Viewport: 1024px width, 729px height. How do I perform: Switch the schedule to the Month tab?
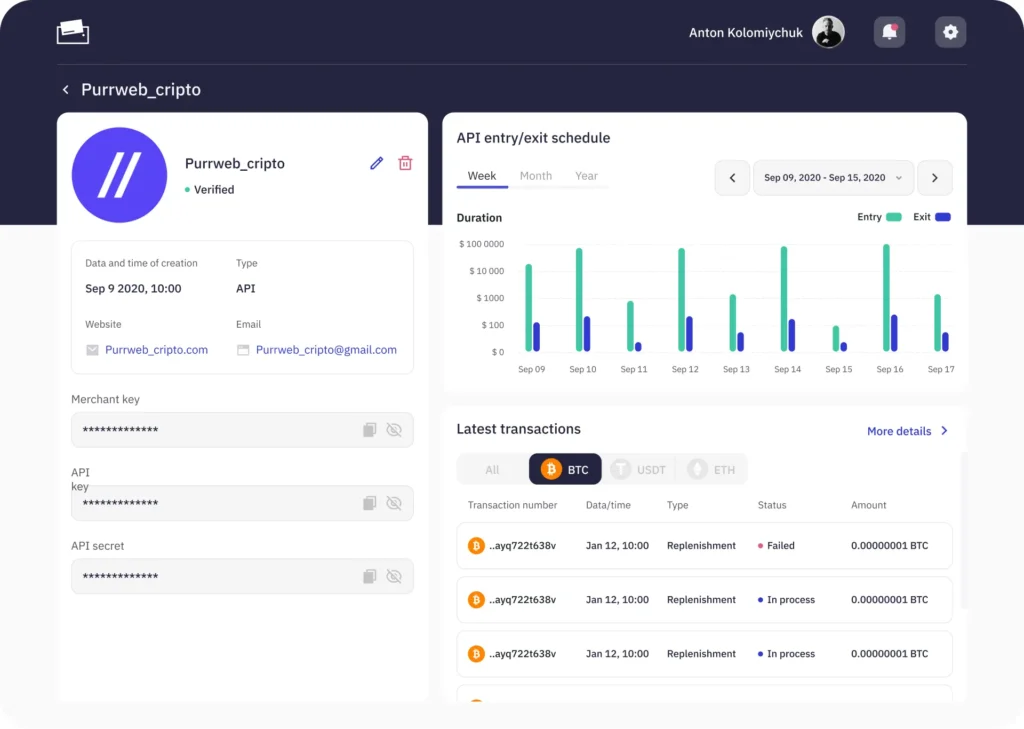[536, 176]
